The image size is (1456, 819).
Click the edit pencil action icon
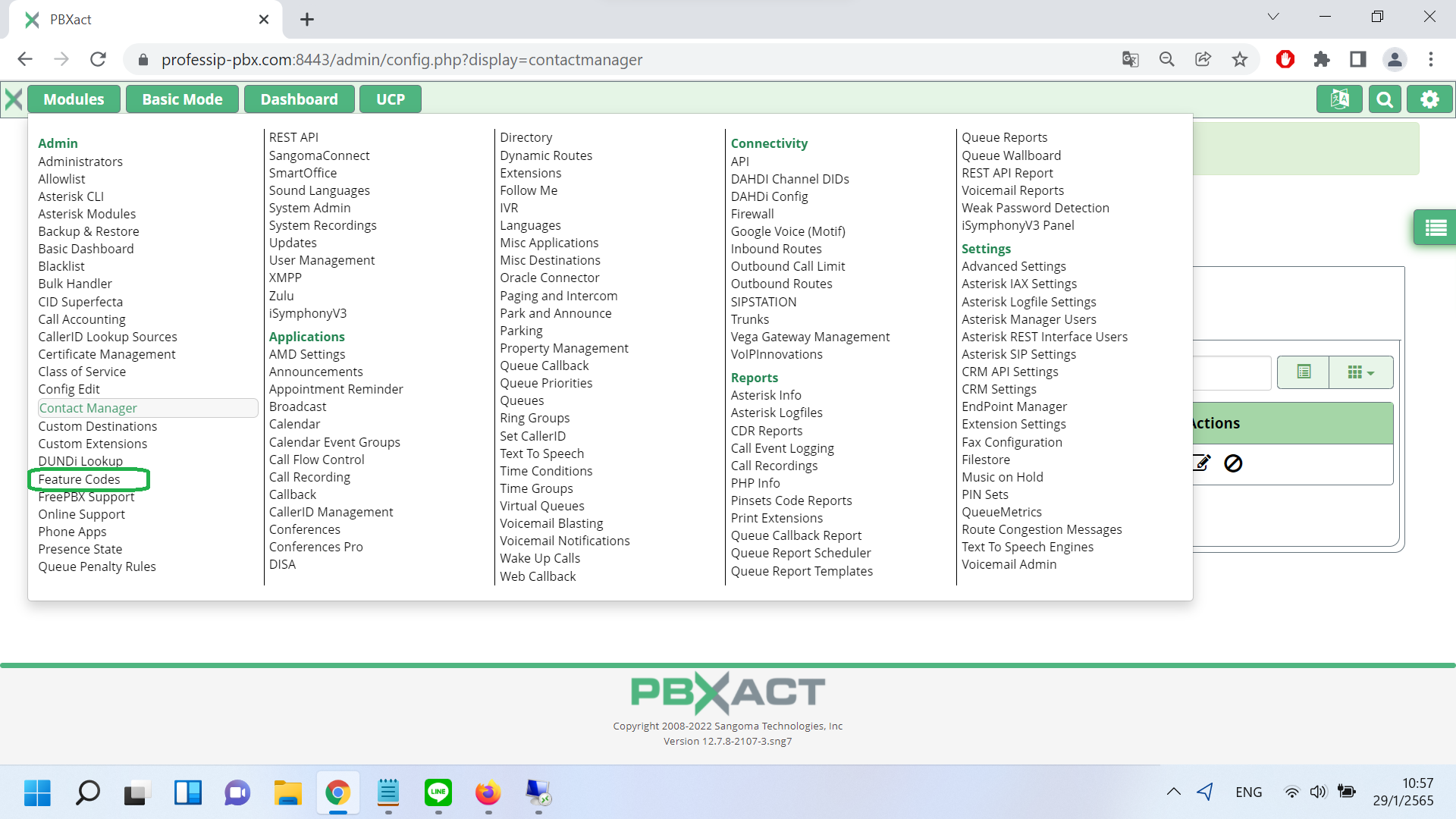pyautogui.click(x=1201, y=463)
